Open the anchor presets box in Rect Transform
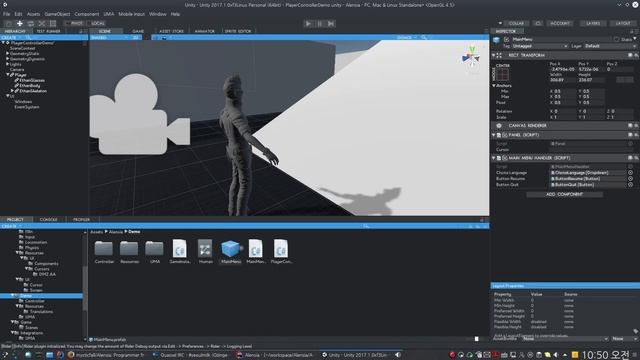The image size is (640, 360). point(502,74)
